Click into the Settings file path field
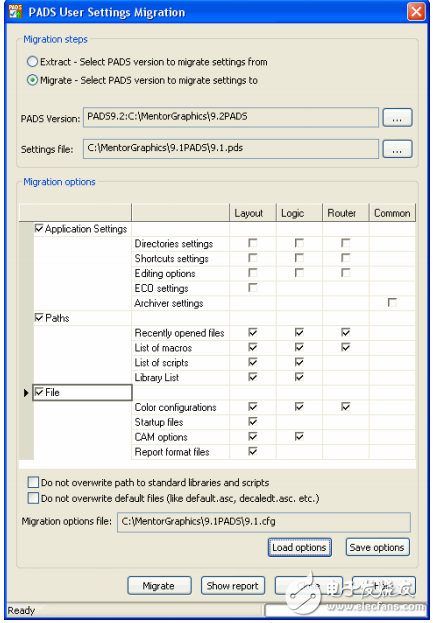This screenshot has width=433, height=623. coord(231,149)
